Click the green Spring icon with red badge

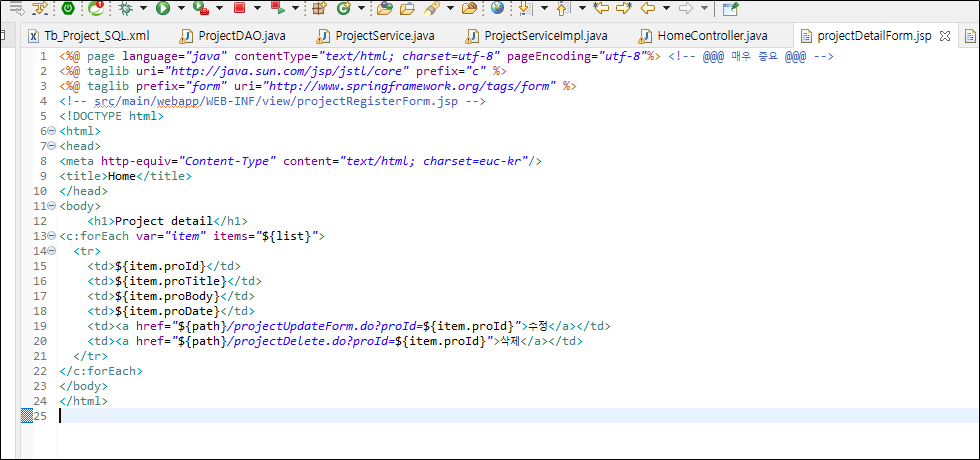point(96,8)
